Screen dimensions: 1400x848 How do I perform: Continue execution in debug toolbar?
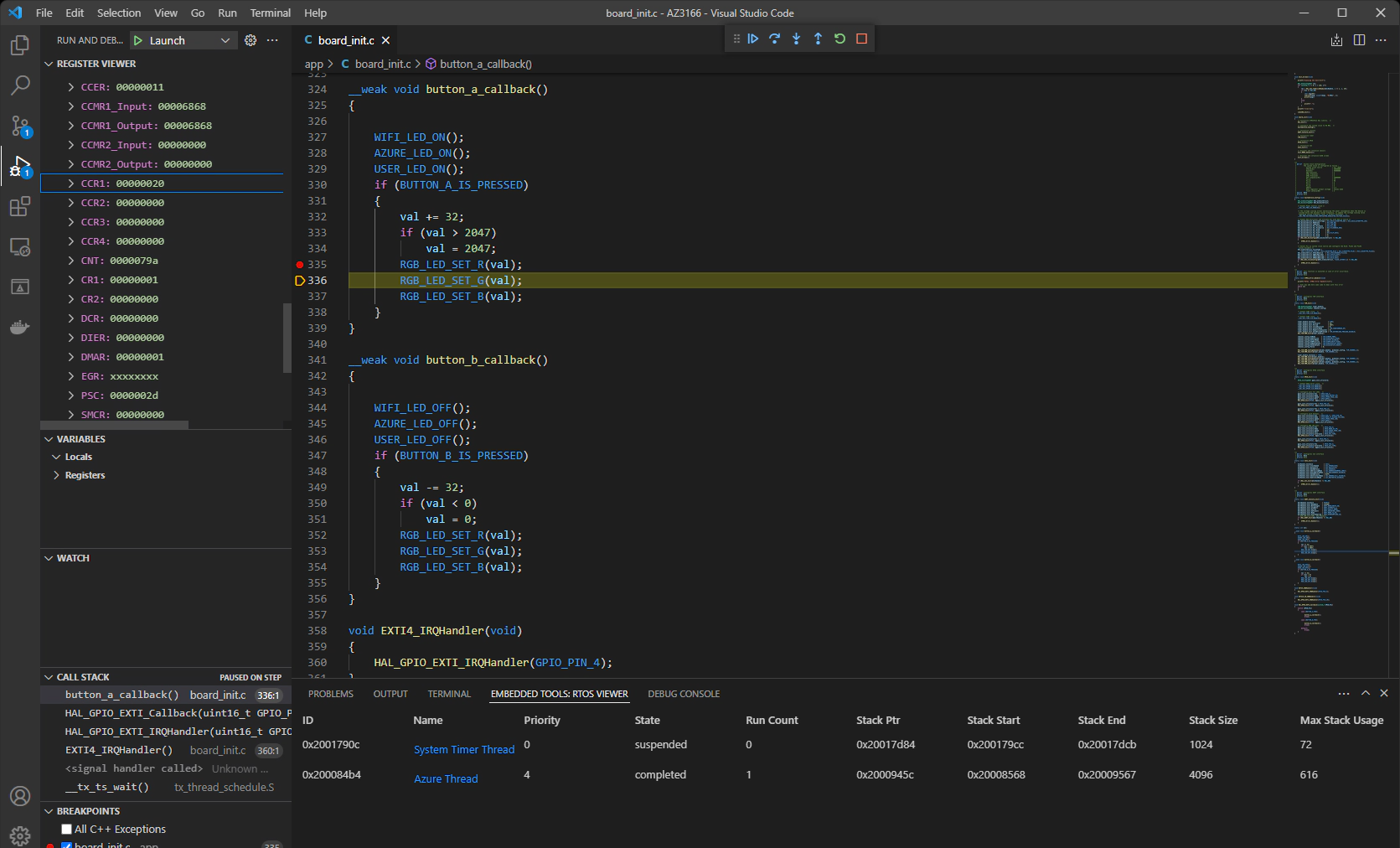point(753,39)
